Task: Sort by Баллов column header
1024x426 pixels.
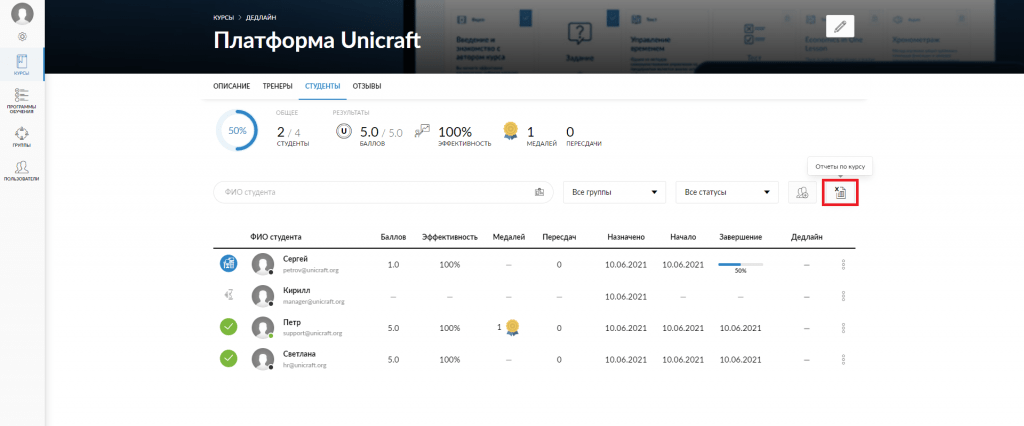Action: [394, 237]
